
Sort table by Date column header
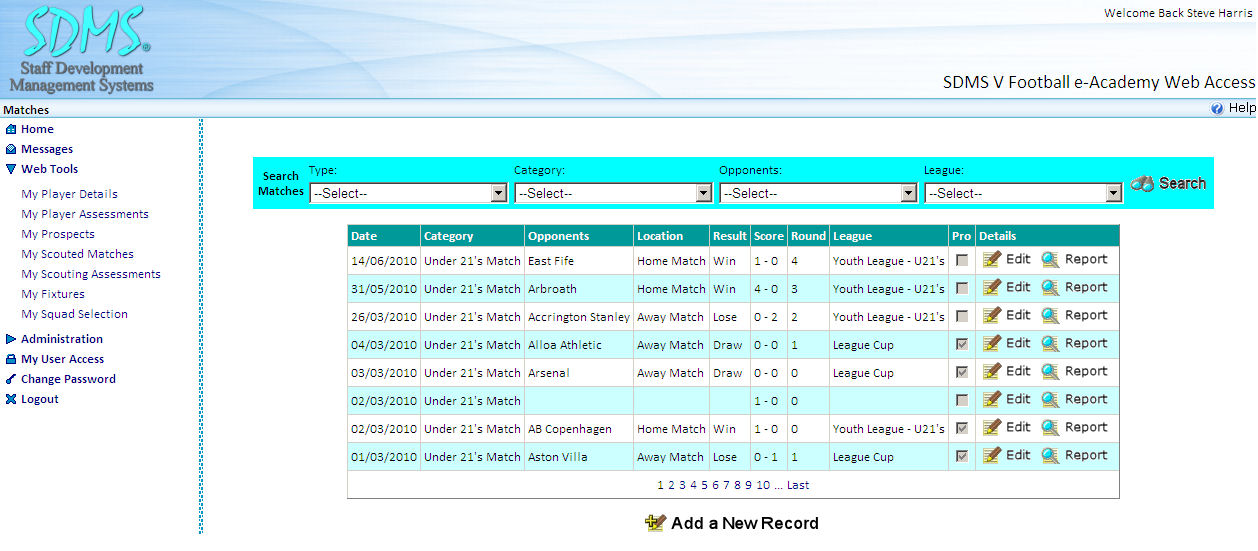(x=364, y=236)
